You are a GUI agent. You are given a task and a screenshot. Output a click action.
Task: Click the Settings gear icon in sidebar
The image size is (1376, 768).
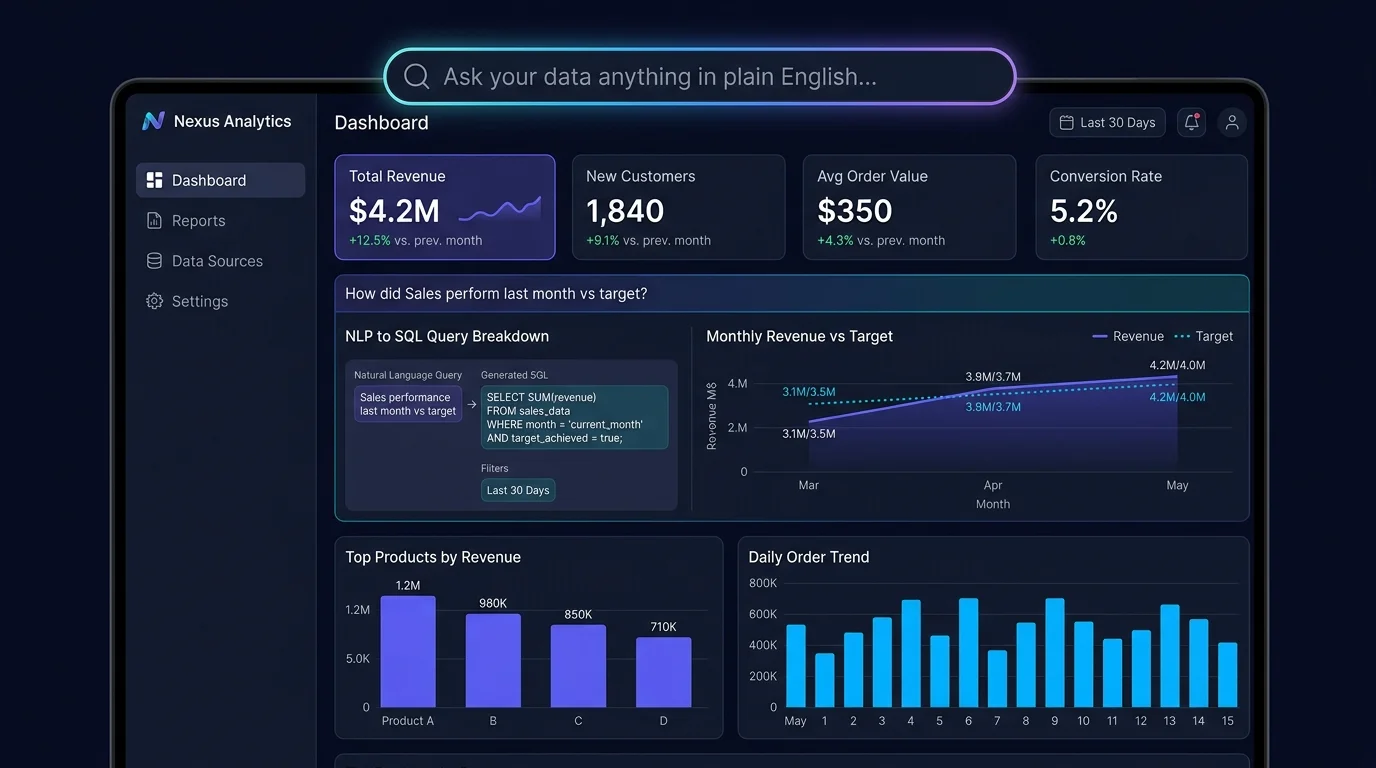154,301
